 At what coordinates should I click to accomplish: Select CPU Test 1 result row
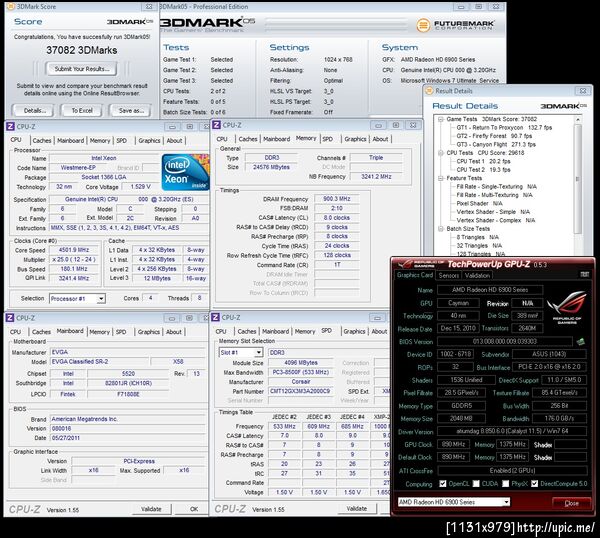(x=483, y=161)
